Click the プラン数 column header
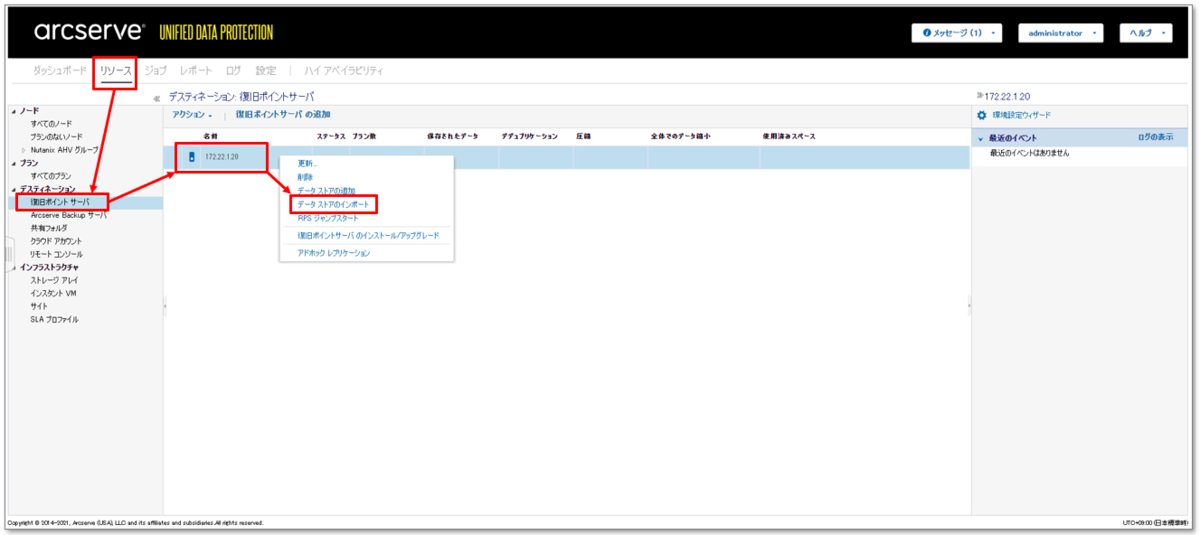This screenshot has height=535, width=1200. (x=364, y=135)
